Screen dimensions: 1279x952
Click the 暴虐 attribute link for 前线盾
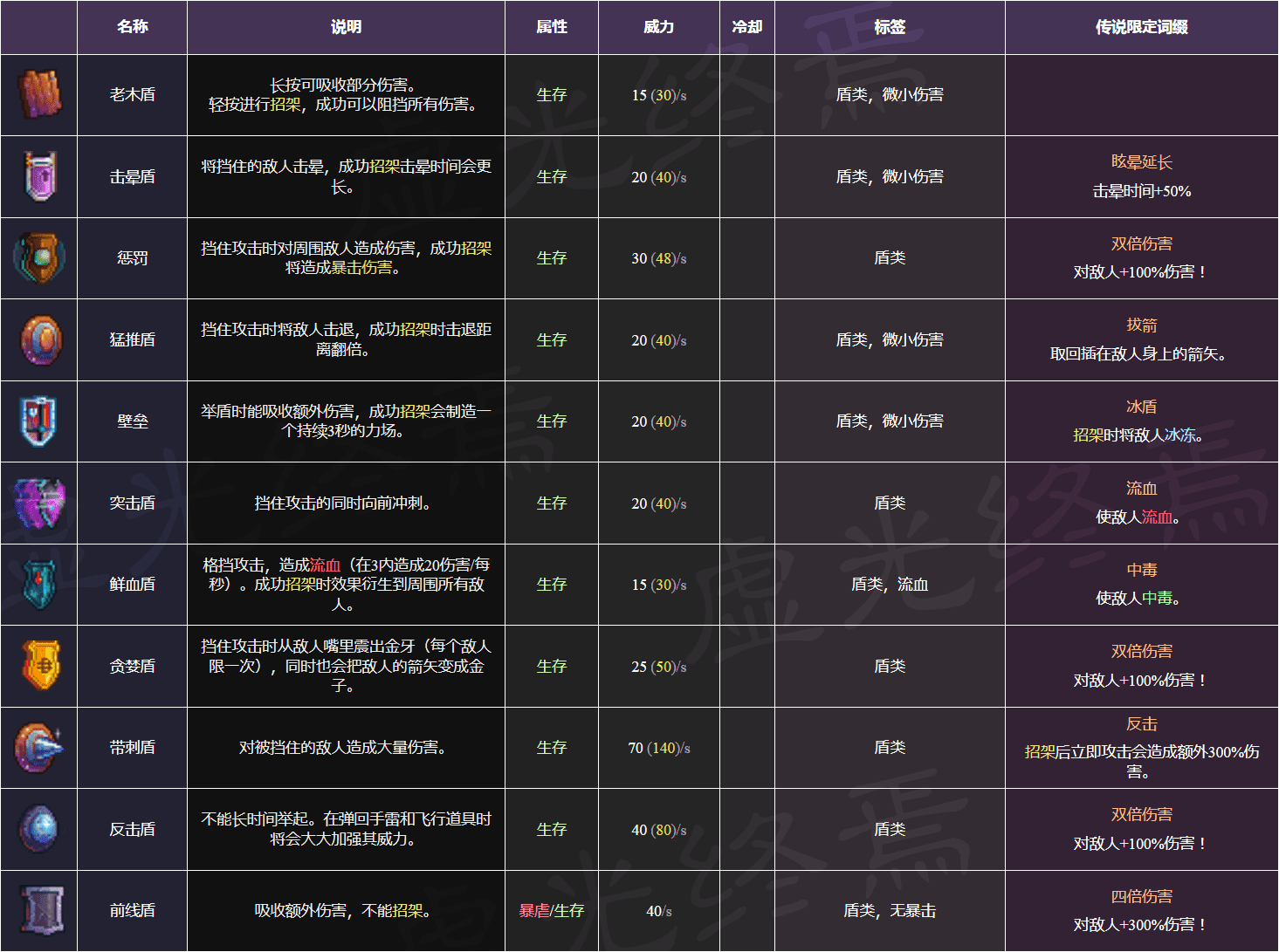(534, 911)
